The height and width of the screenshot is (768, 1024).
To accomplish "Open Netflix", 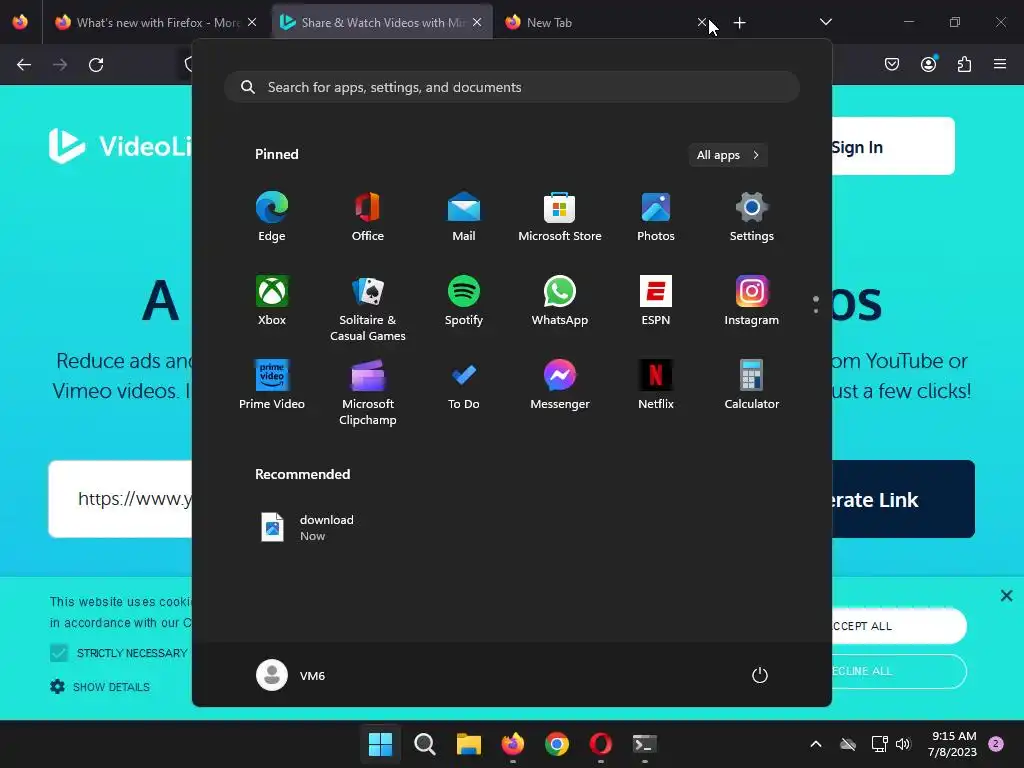I will 656,385.
